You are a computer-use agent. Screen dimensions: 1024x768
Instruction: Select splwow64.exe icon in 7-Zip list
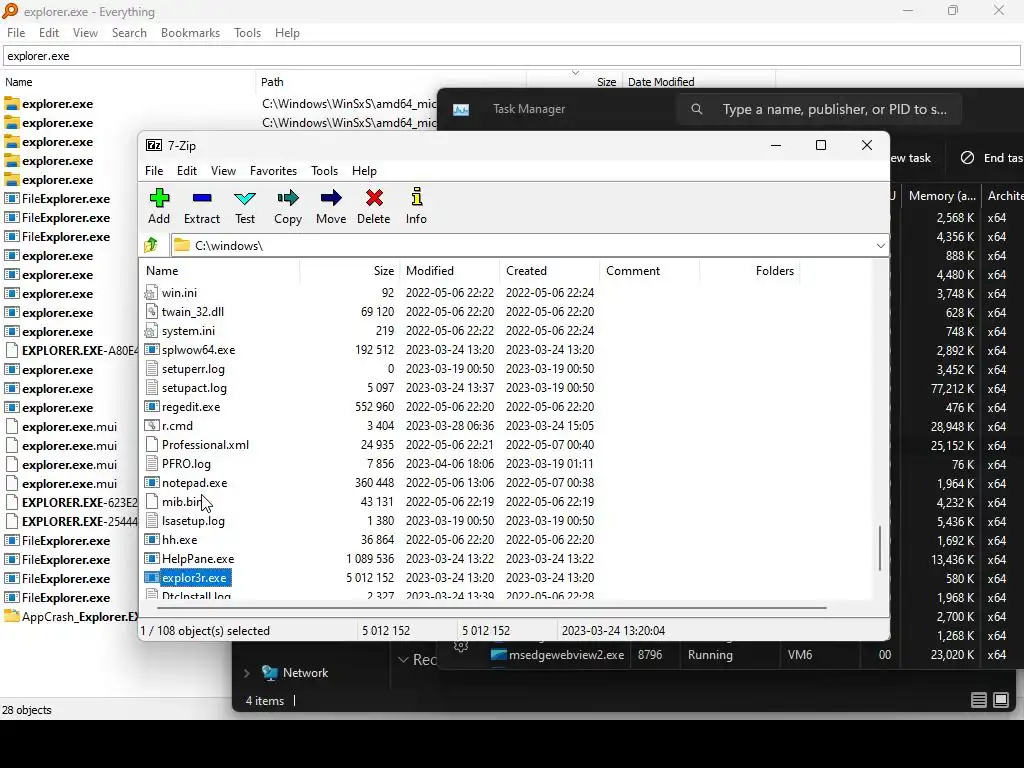152,349
